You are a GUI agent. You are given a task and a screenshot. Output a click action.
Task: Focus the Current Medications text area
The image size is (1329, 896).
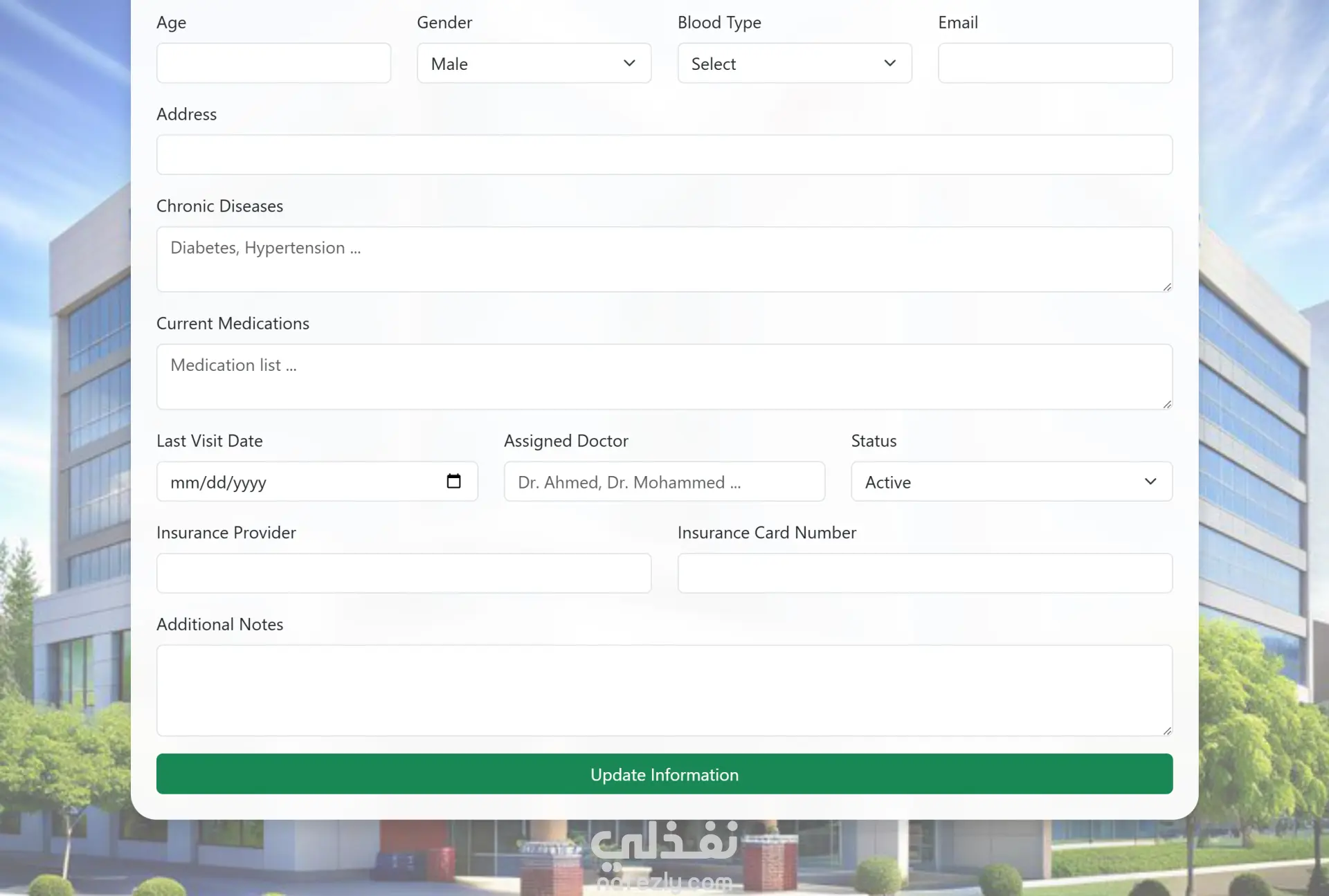pyautogui.click(x=664, y=376)
